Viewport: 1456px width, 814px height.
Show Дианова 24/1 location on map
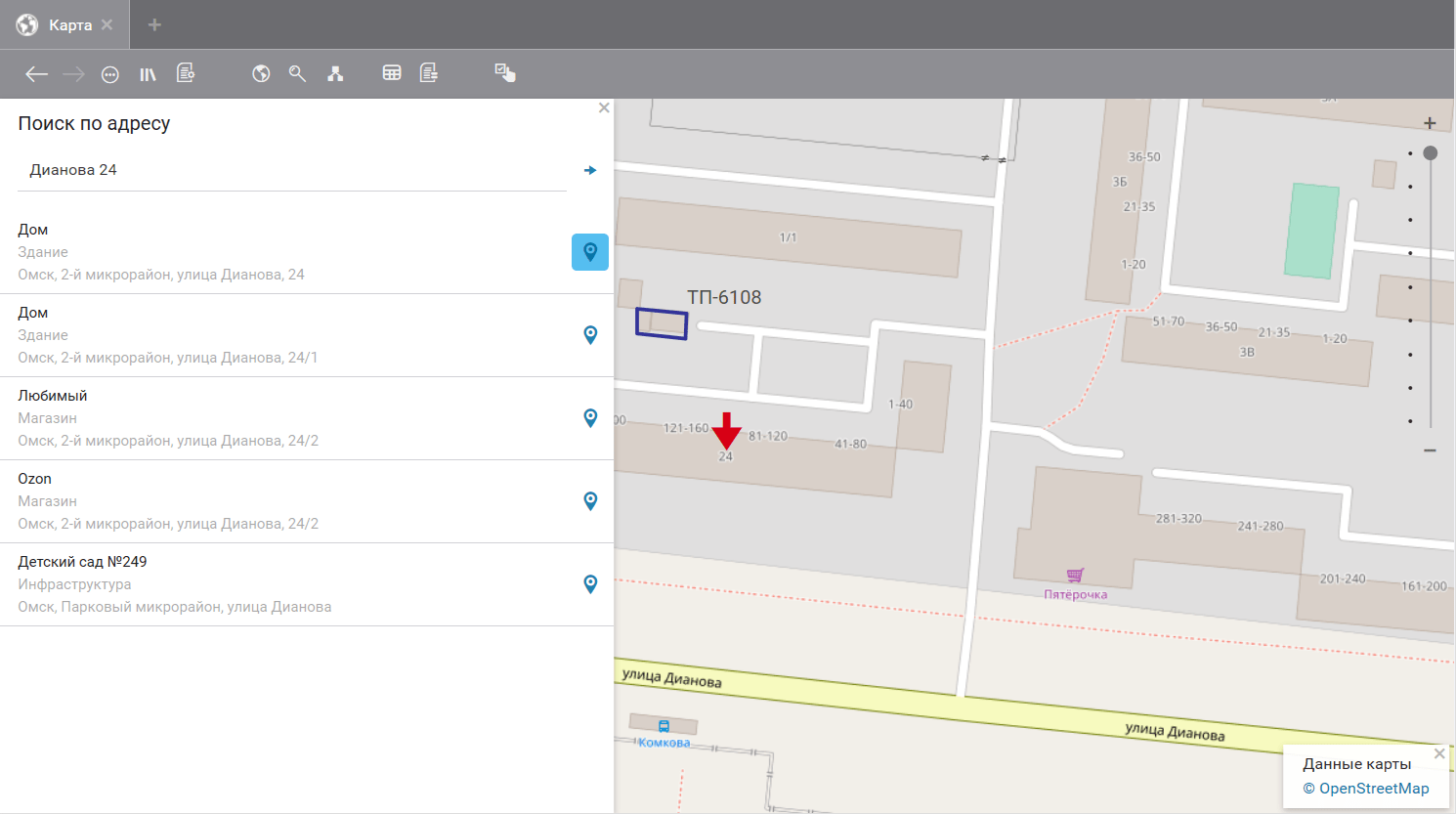(590, 335)
